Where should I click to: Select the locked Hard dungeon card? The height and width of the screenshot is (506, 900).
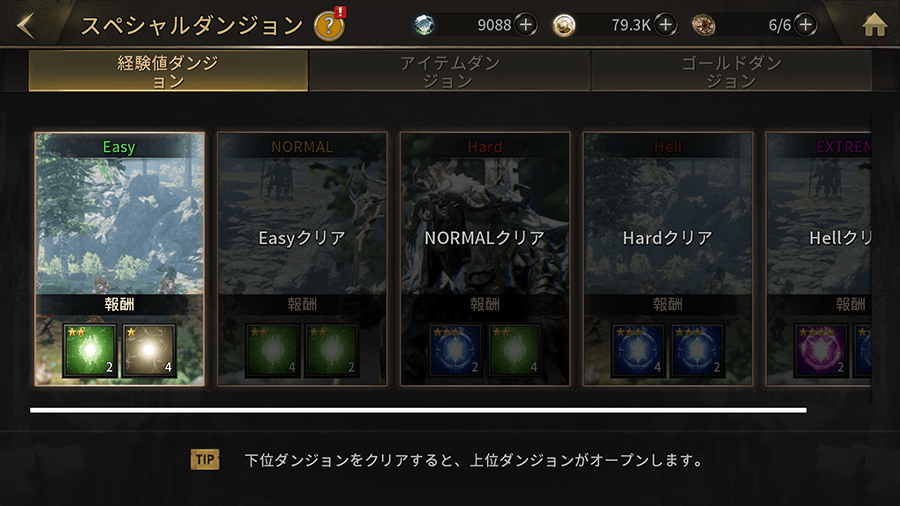tap(485, 259)
